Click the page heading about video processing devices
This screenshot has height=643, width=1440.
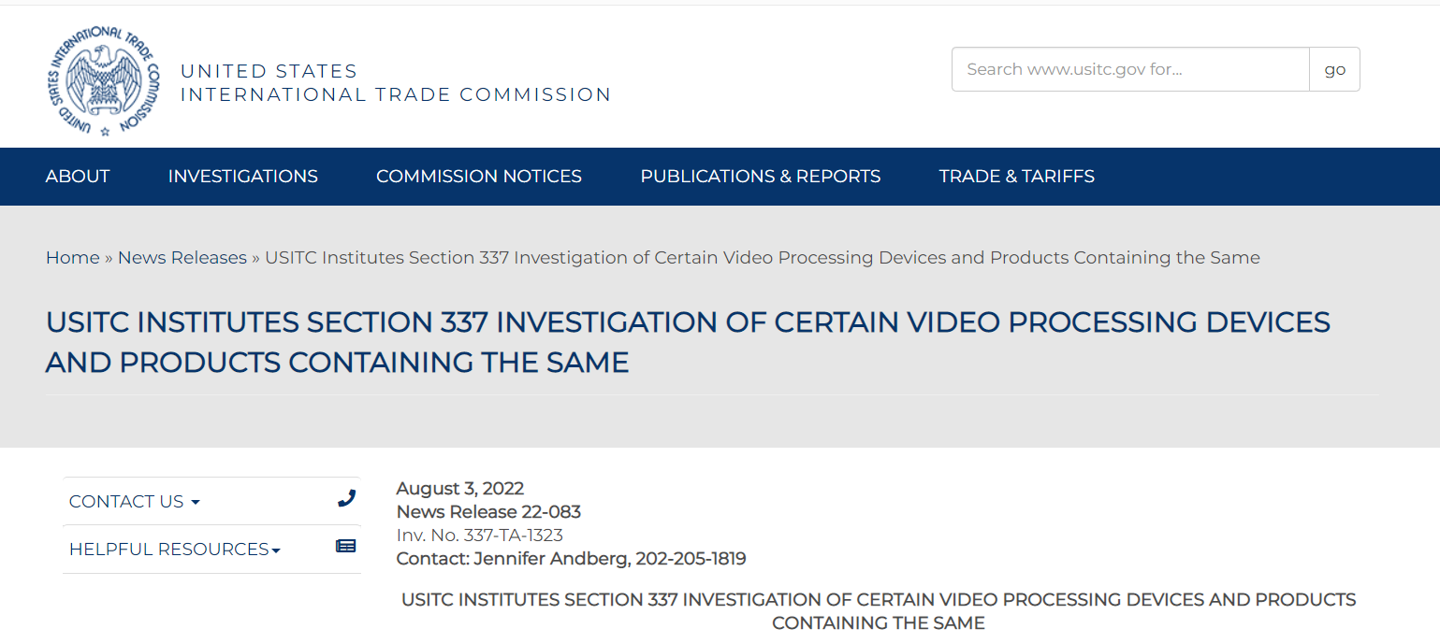click(x=688, y=342)
